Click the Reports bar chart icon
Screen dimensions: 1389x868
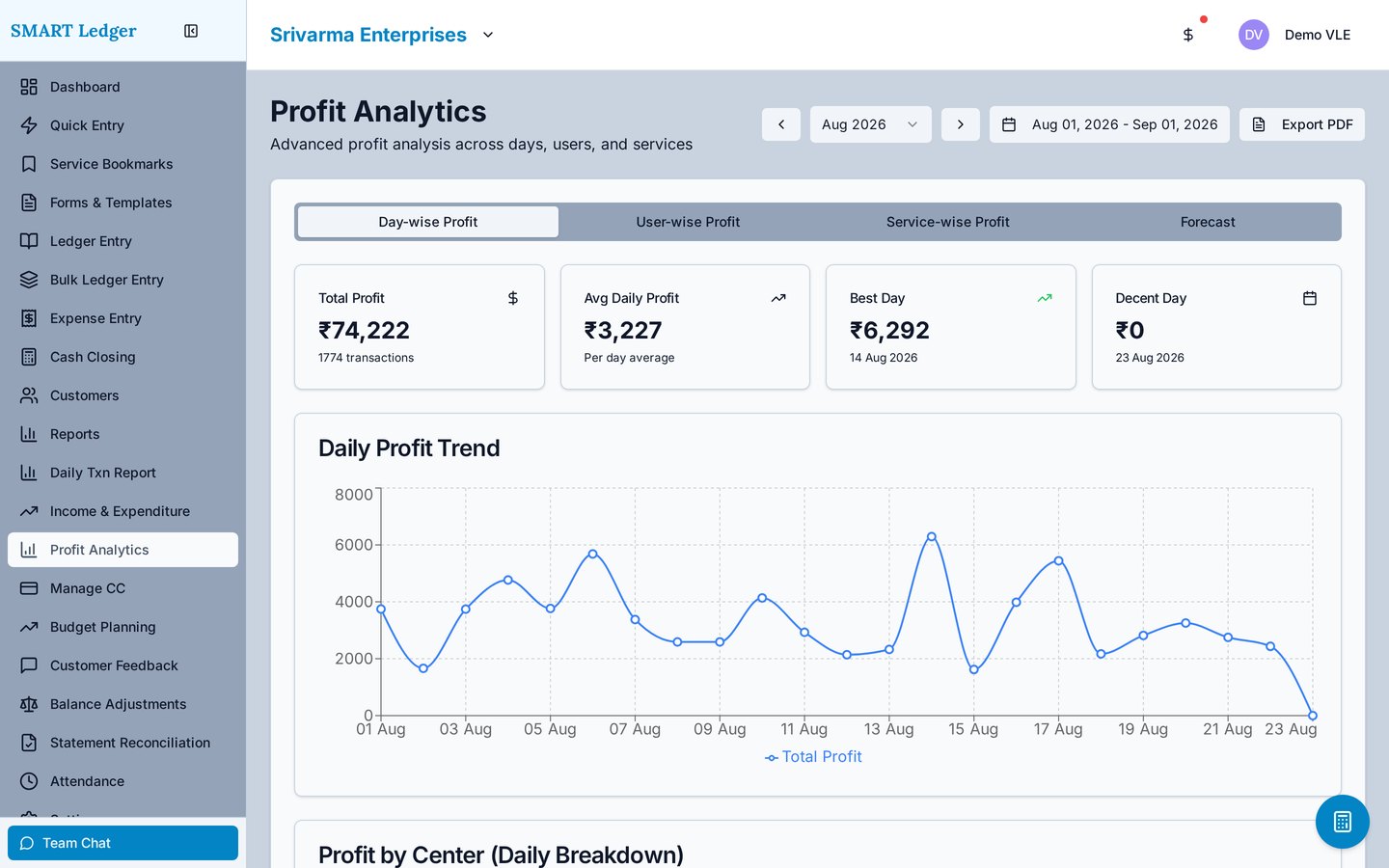coord(29,434)
